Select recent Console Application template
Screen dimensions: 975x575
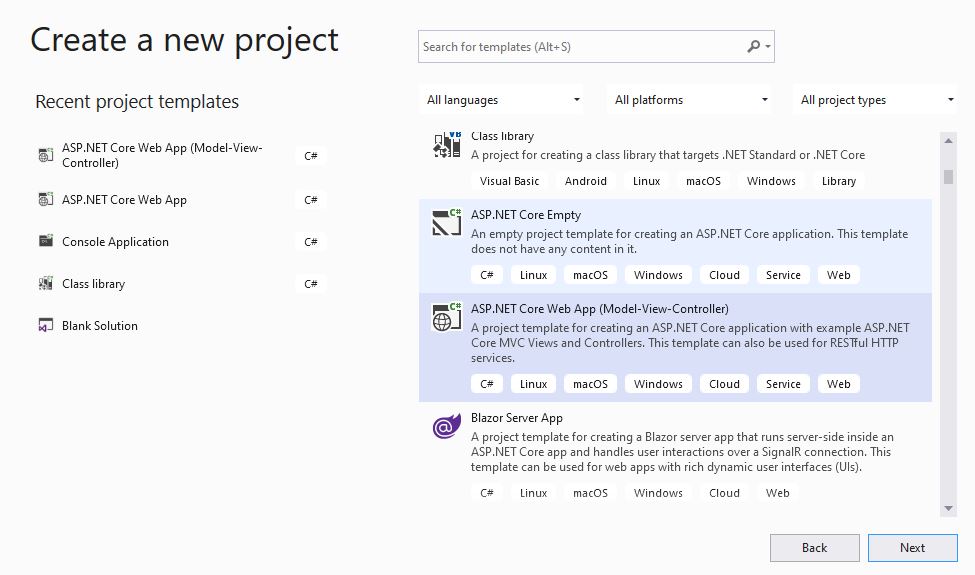click(182, 242)
